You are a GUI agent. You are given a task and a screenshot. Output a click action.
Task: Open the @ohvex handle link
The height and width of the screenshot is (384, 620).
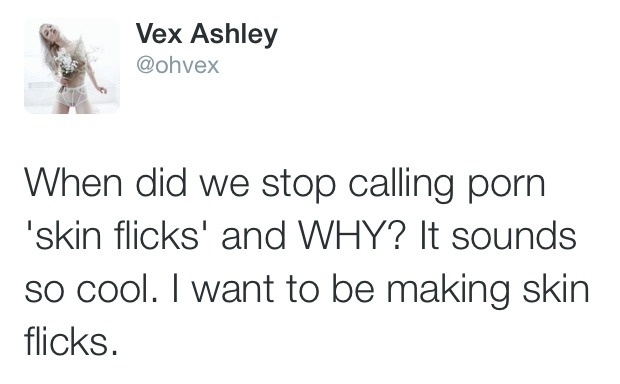click(178, 66)
